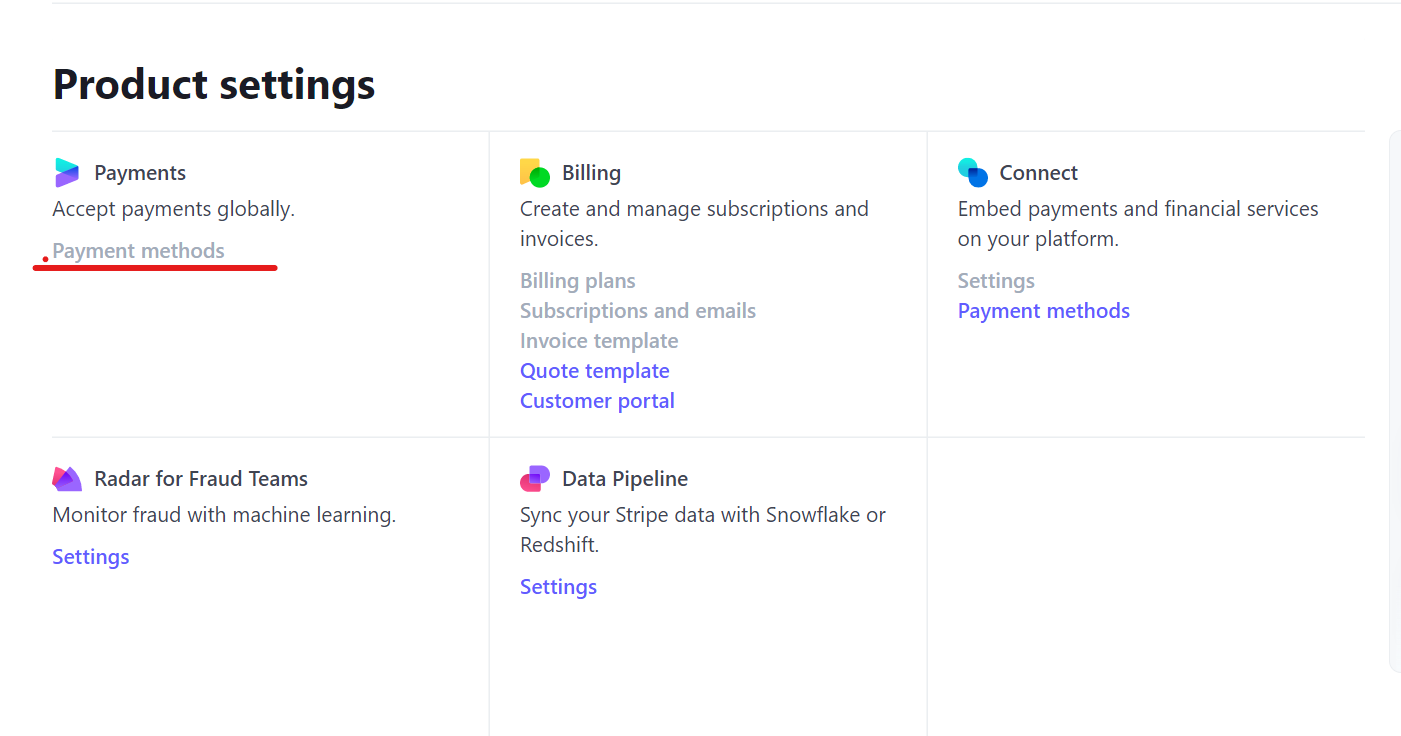
Task: Open the Quote template link
Action: (594, 371)
